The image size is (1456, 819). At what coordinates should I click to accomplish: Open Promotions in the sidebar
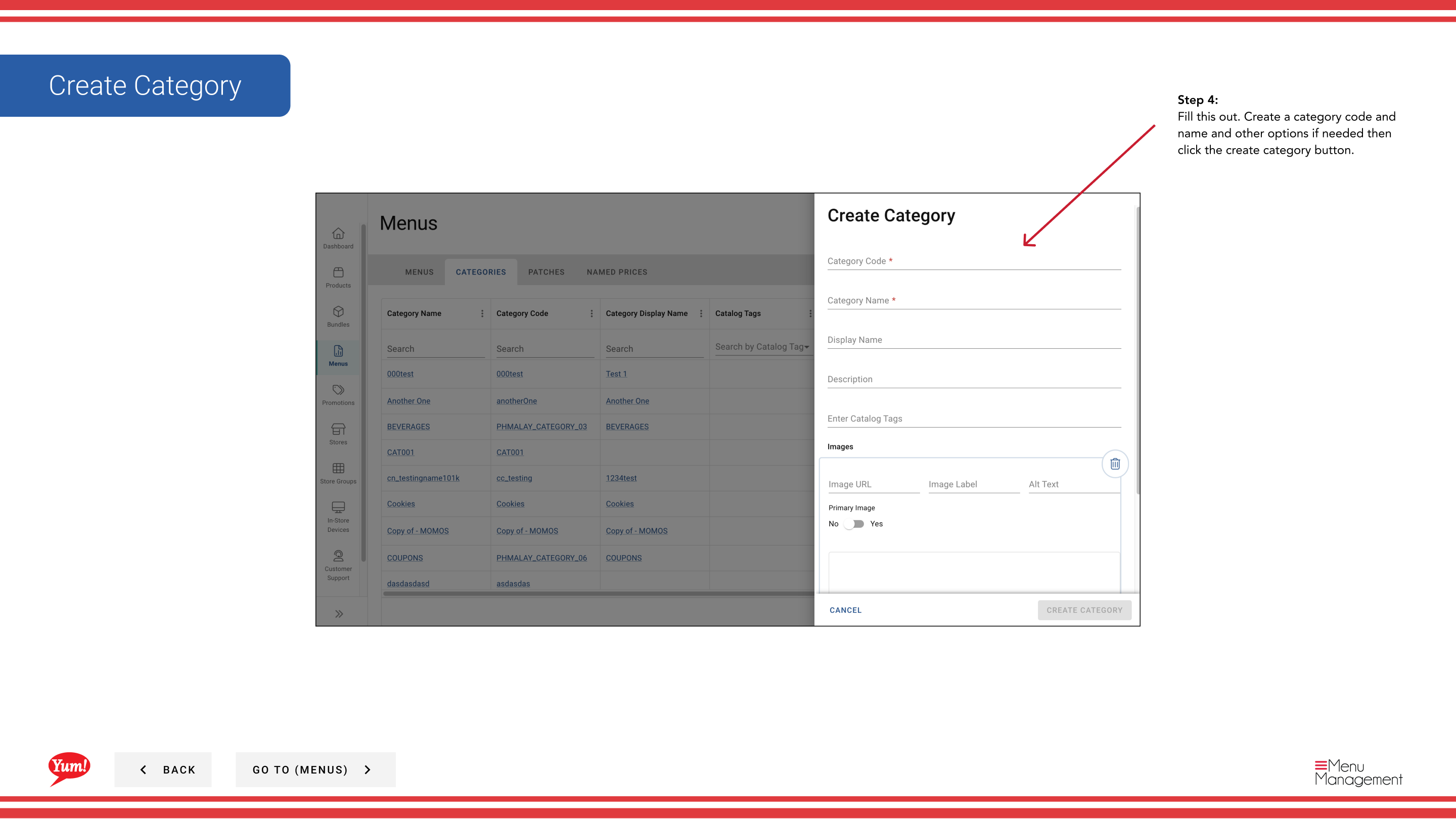[x=338, y=395]
